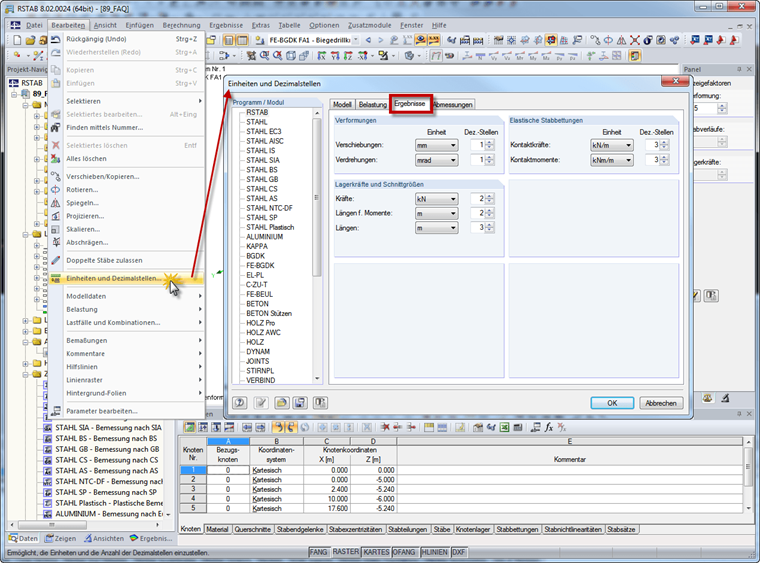Choose Parameter bearbeiten menu entry

pos(126,411)
